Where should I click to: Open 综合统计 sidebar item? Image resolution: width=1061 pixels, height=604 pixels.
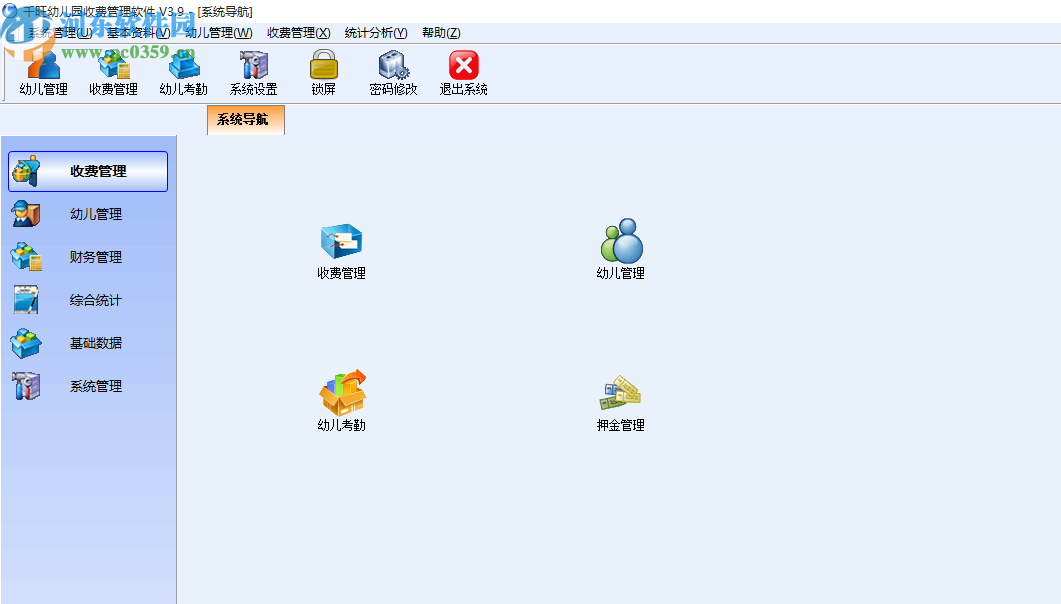point(88,300)
